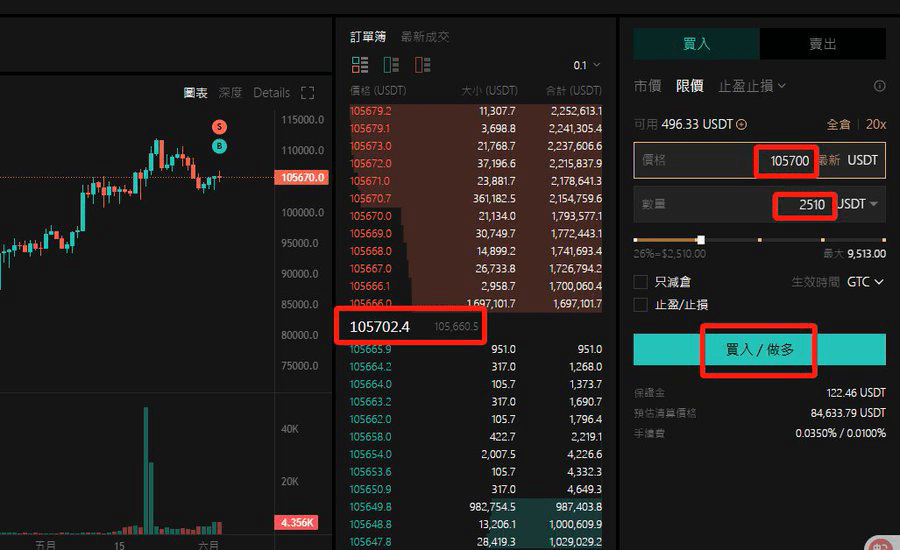Switch order book to asks-only view icon
900x550 pixels.
[422, 65]
